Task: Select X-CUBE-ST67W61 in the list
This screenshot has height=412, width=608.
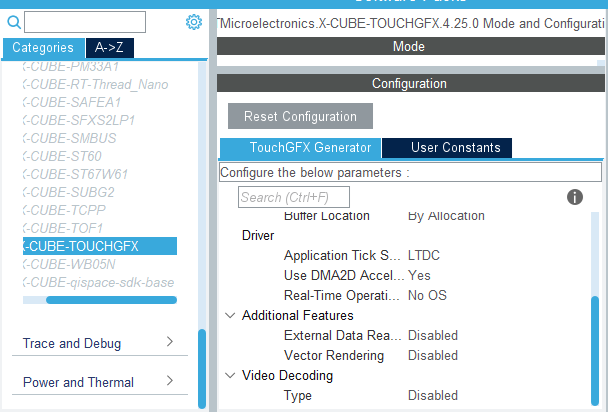Action: point(75,174)
